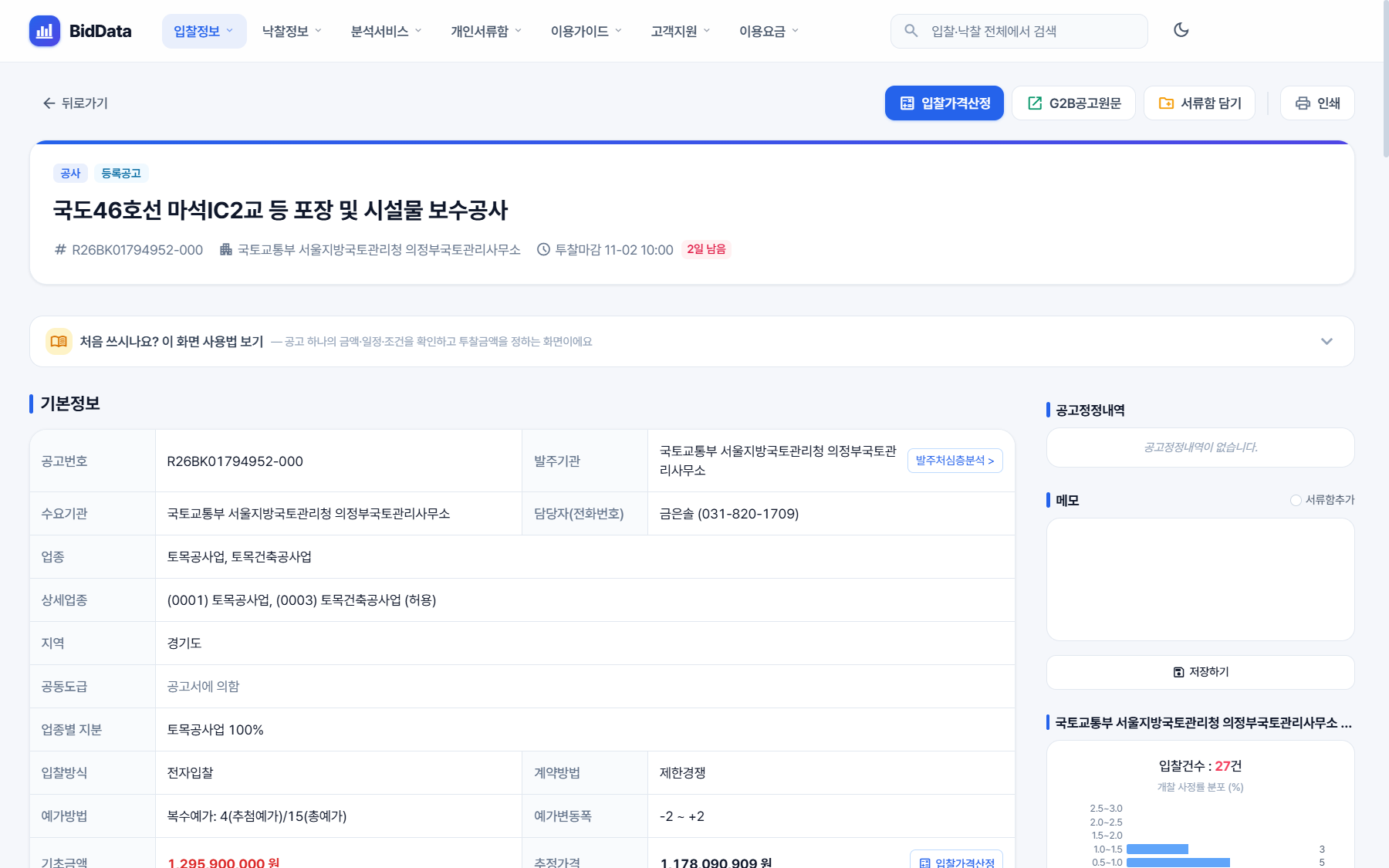Click the magnifier icon in the search box
The image size is (1389, 868).
pyautogui.click(x=911, y=31)
